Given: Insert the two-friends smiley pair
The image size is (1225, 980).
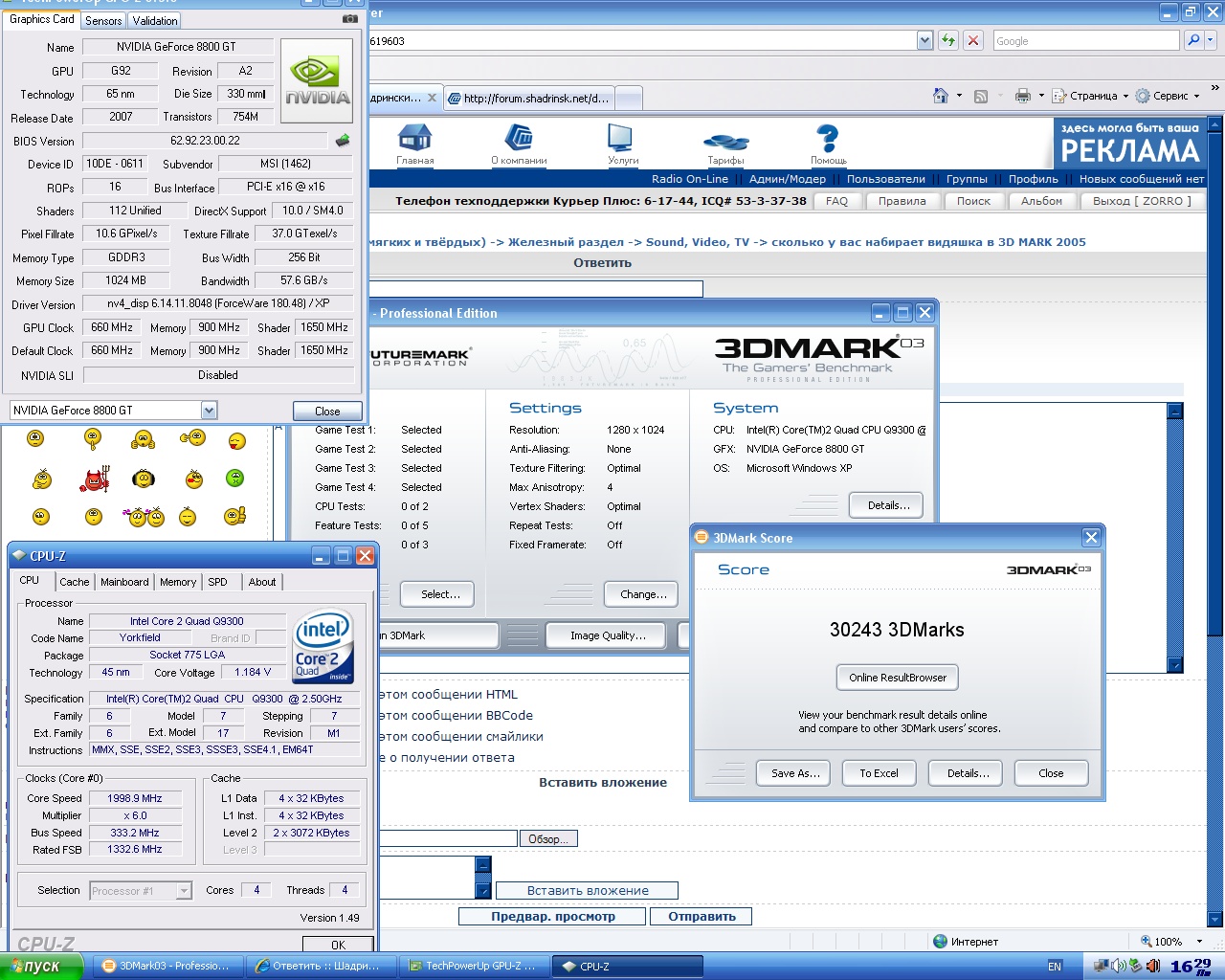Looking at the screenshot, I should click(x=144, y=518).
